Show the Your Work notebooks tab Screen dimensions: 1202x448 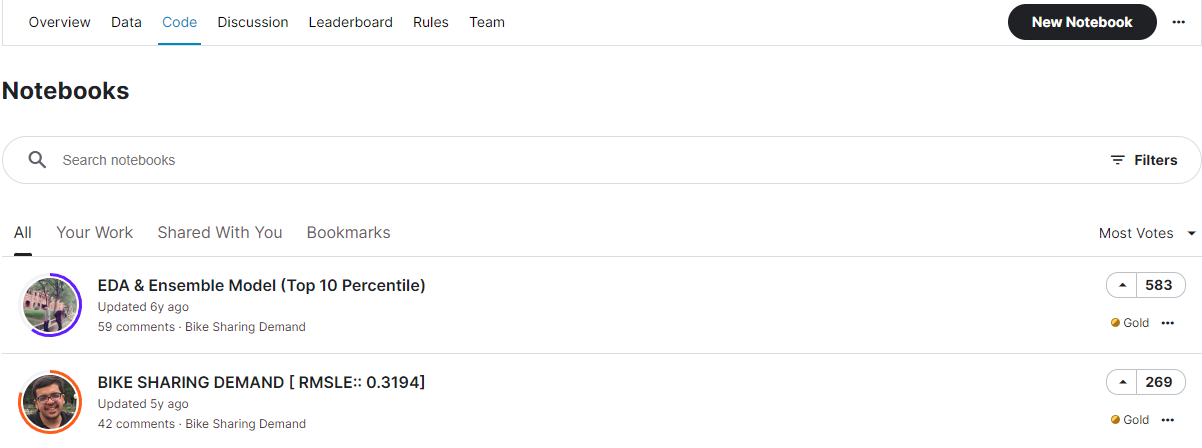[94, 232]
